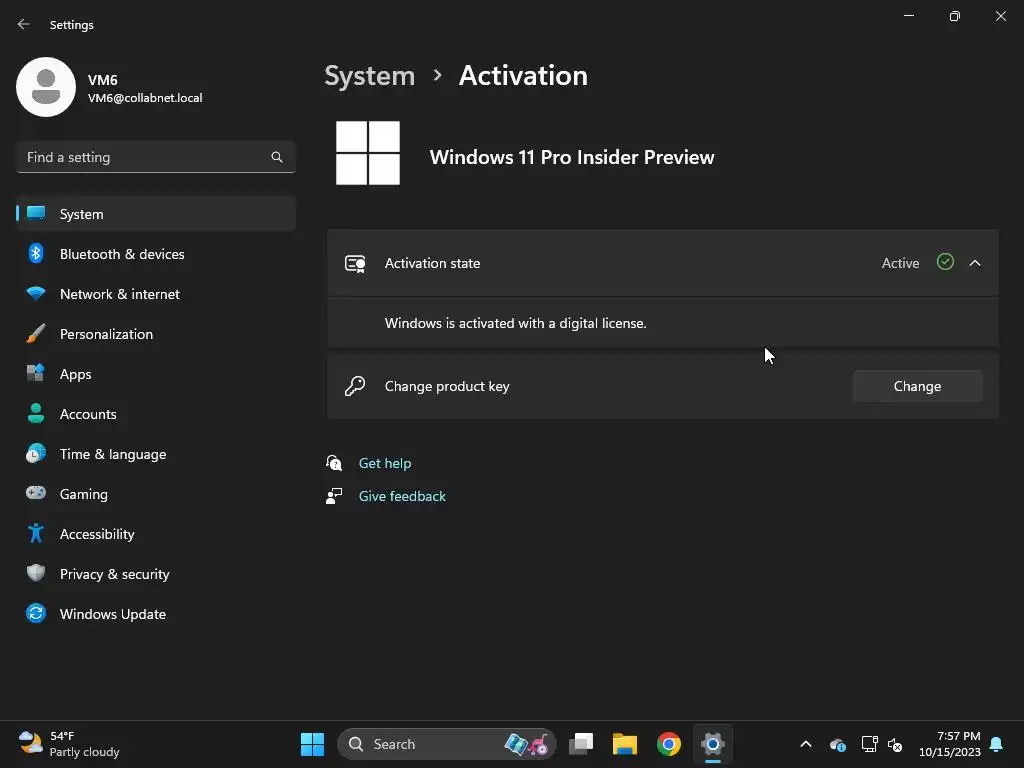Viewport: 1024px width, 768px height.
Task: Open the Get help link
Action: click(x=385, y=463)
